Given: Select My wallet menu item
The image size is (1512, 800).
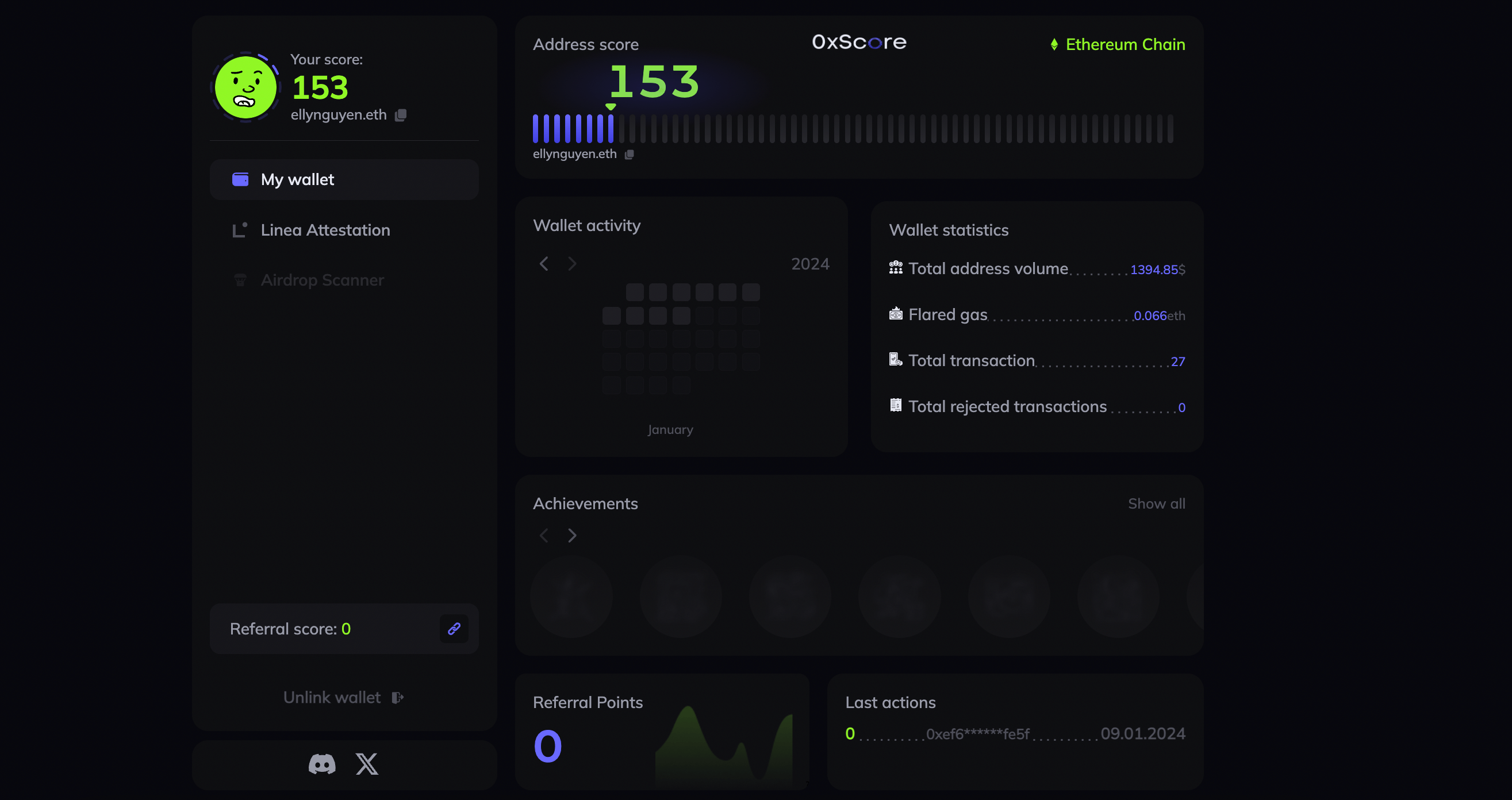Looking at the screenshot, I should 344,179.
